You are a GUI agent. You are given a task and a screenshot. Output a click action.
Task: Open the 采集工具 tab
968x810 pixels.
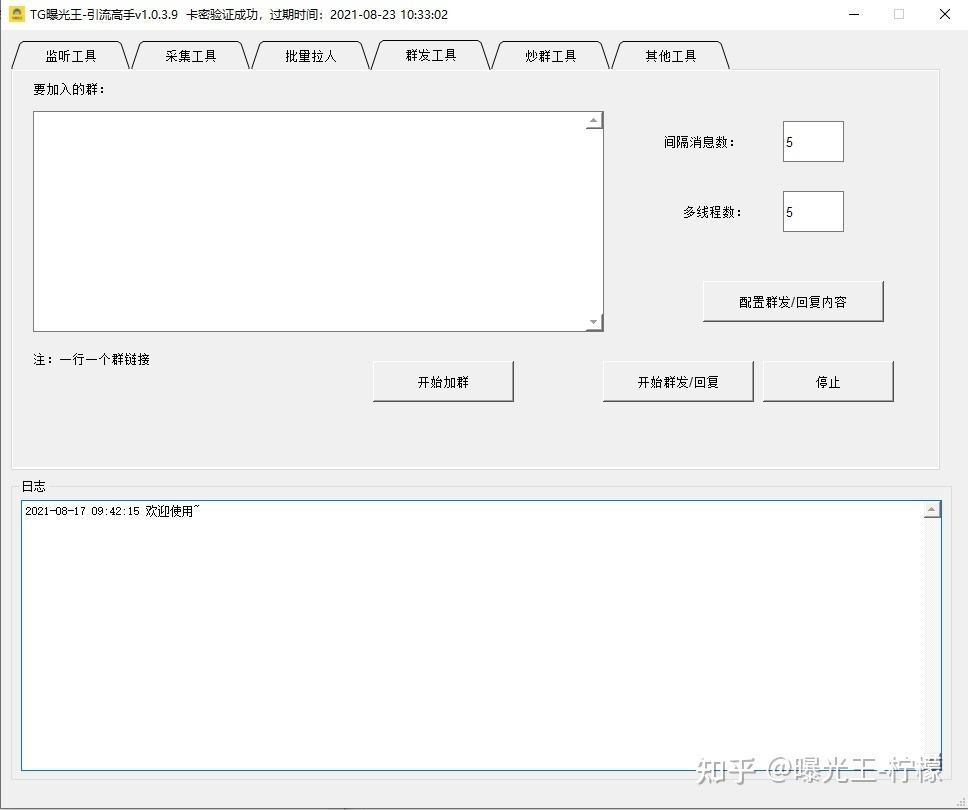point(191,56)
